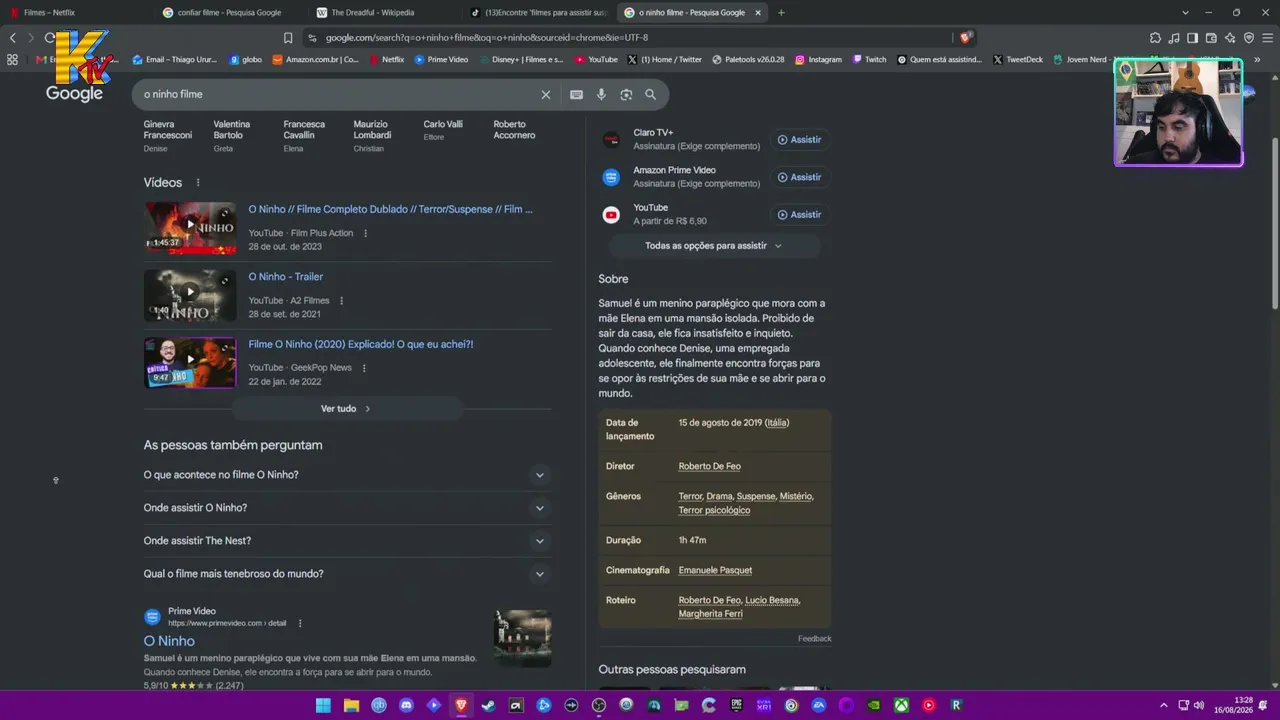Open the volume control in the system tray
The width and height of the screenshot is (1280, 720).
pyautogui.click(x=1198, y=705)
